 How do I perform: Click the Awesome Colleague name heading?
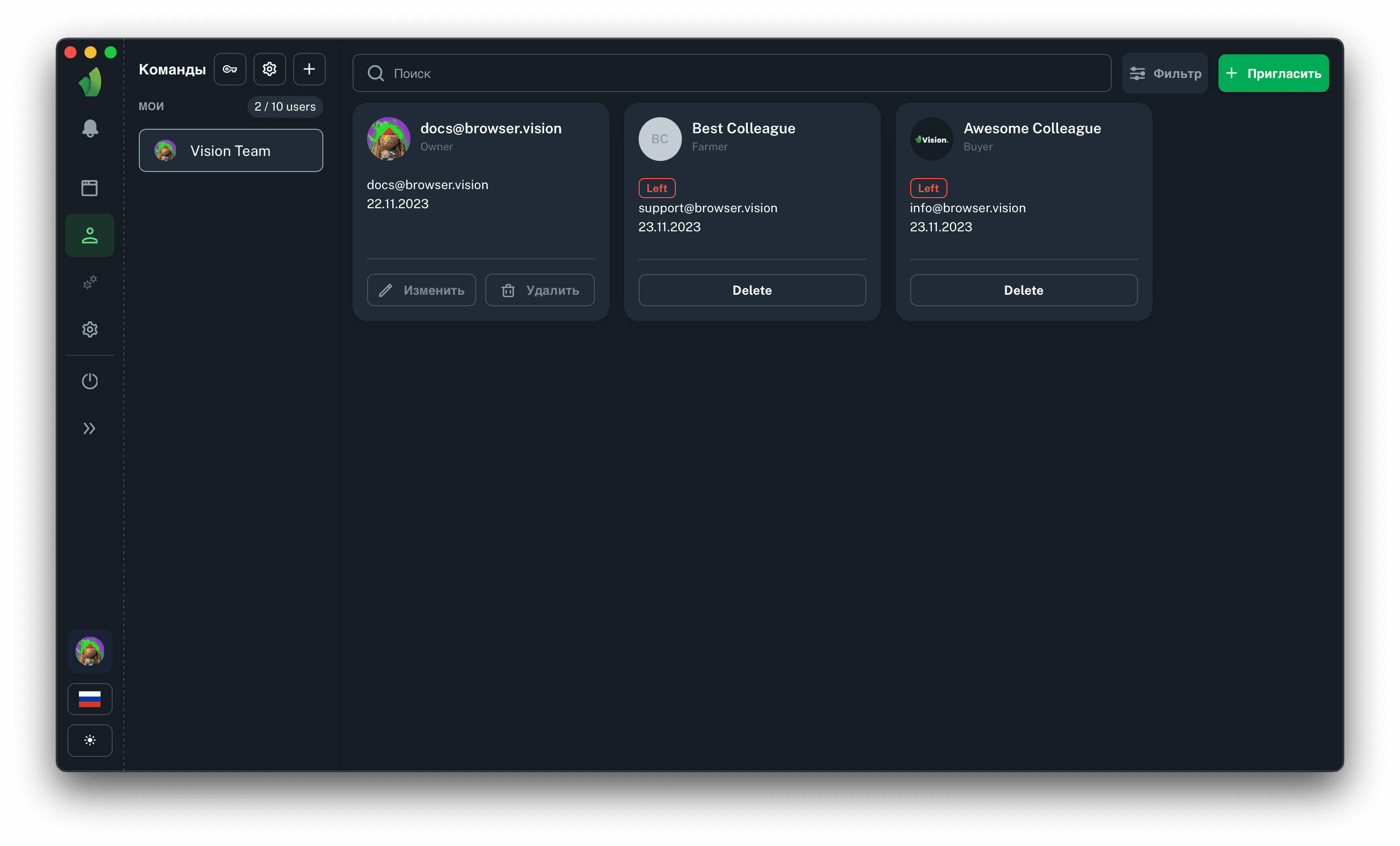click(1032, 128)
